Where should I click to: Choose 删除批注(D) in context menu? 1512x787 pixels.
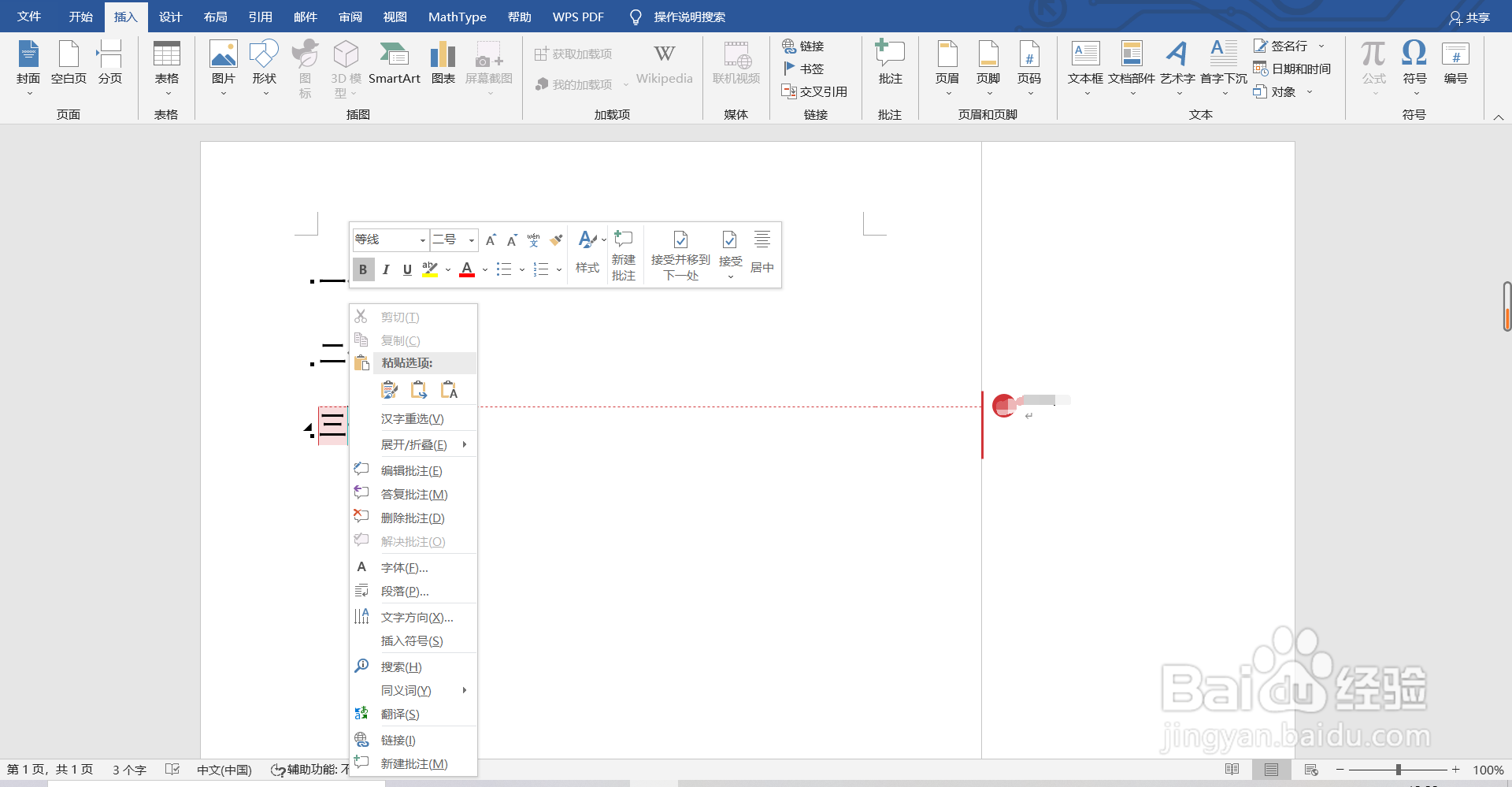413,518
